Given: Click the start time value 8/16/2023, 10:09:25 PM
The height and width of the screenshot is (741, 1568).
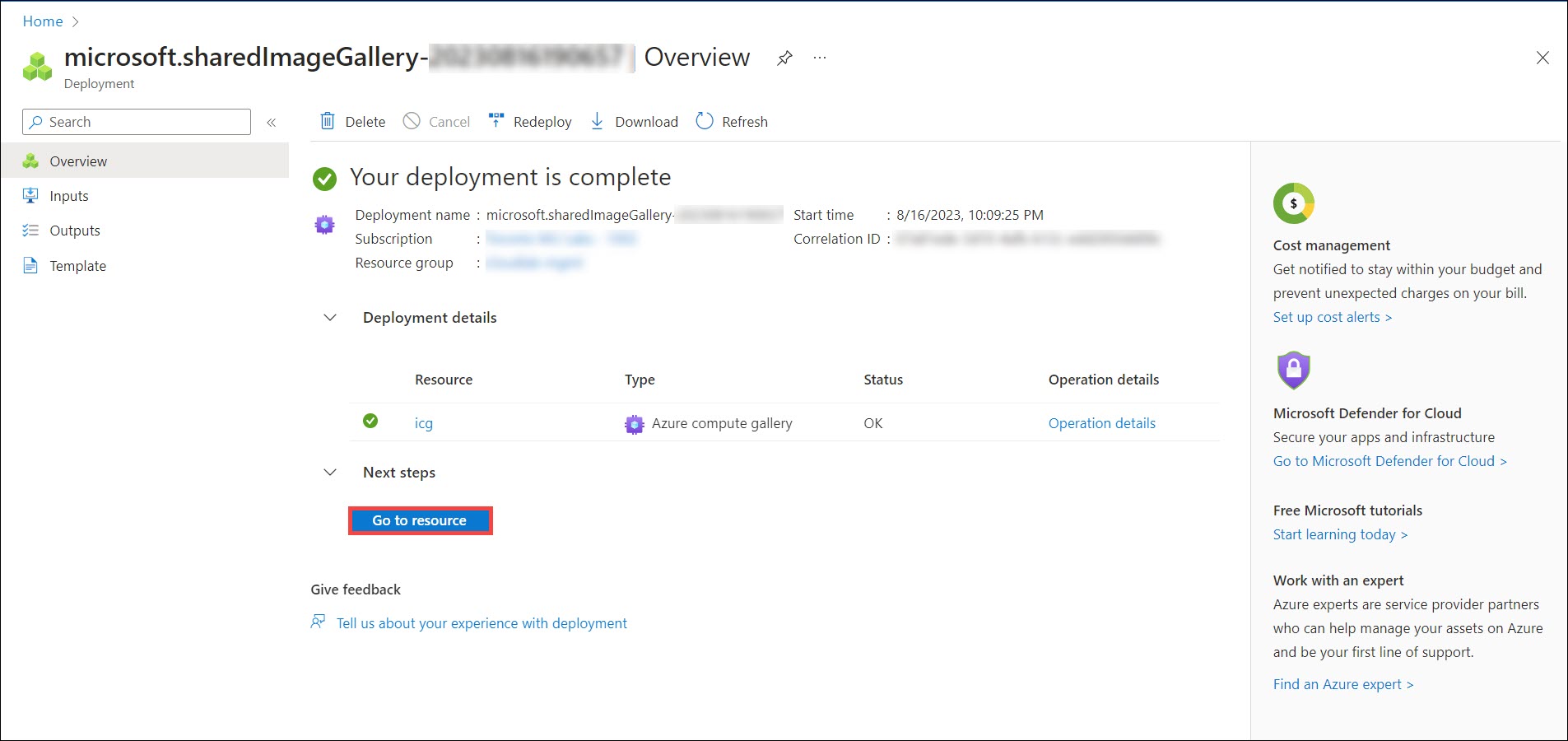Looking at the screenshot, I should [x=970, y=215].
